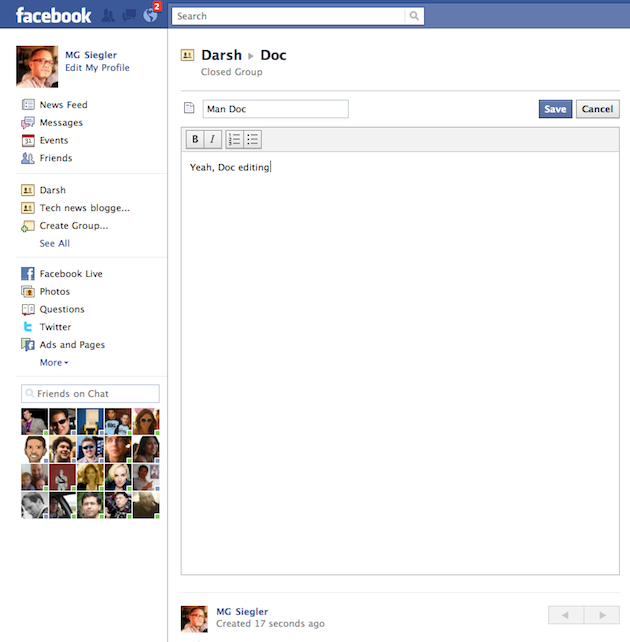Open Messages from sidebar
The image size is (630, 642).
[61, 123]
